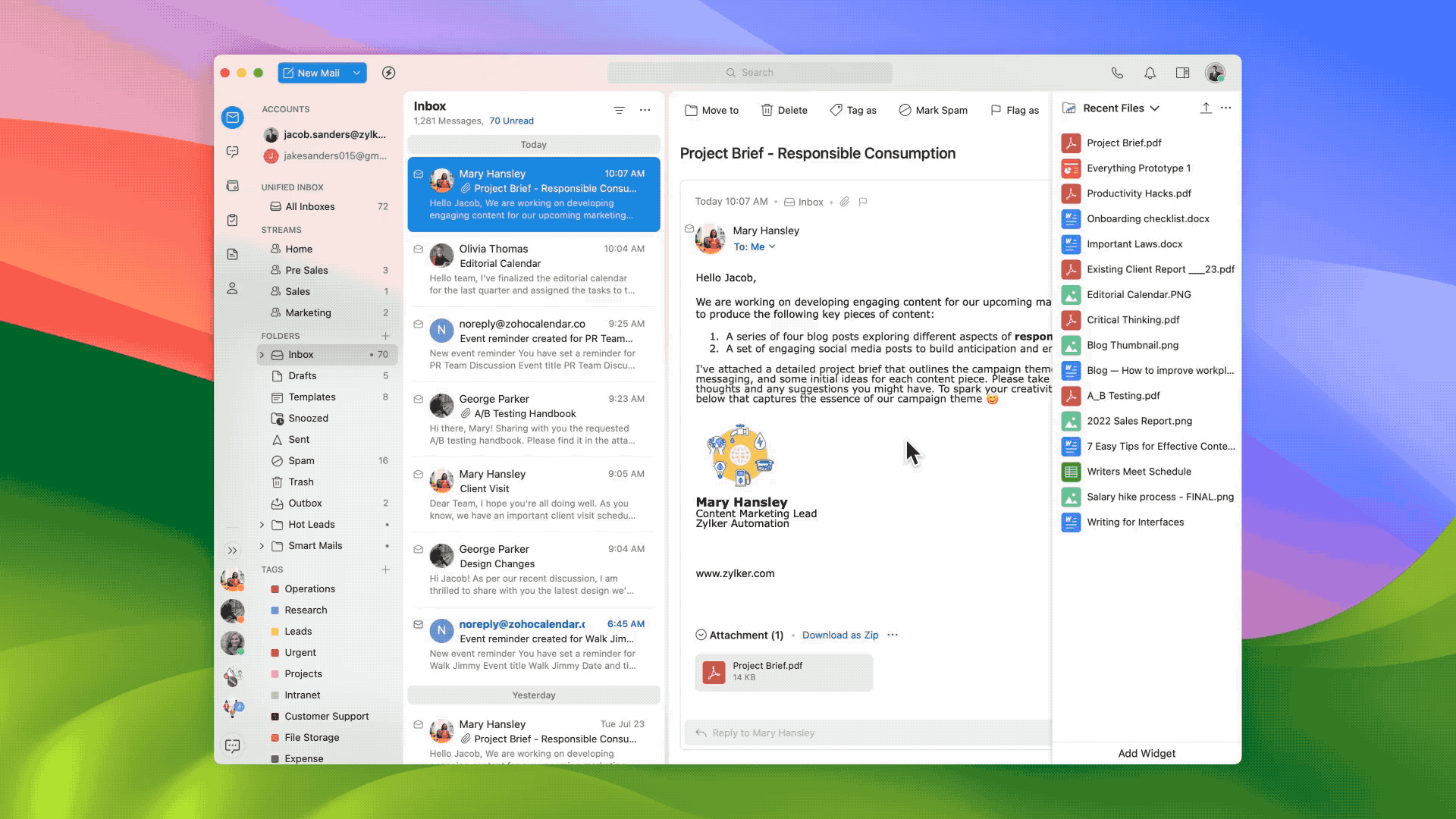
Task: Select the Urgent tag color swatch
Action: 275,653
